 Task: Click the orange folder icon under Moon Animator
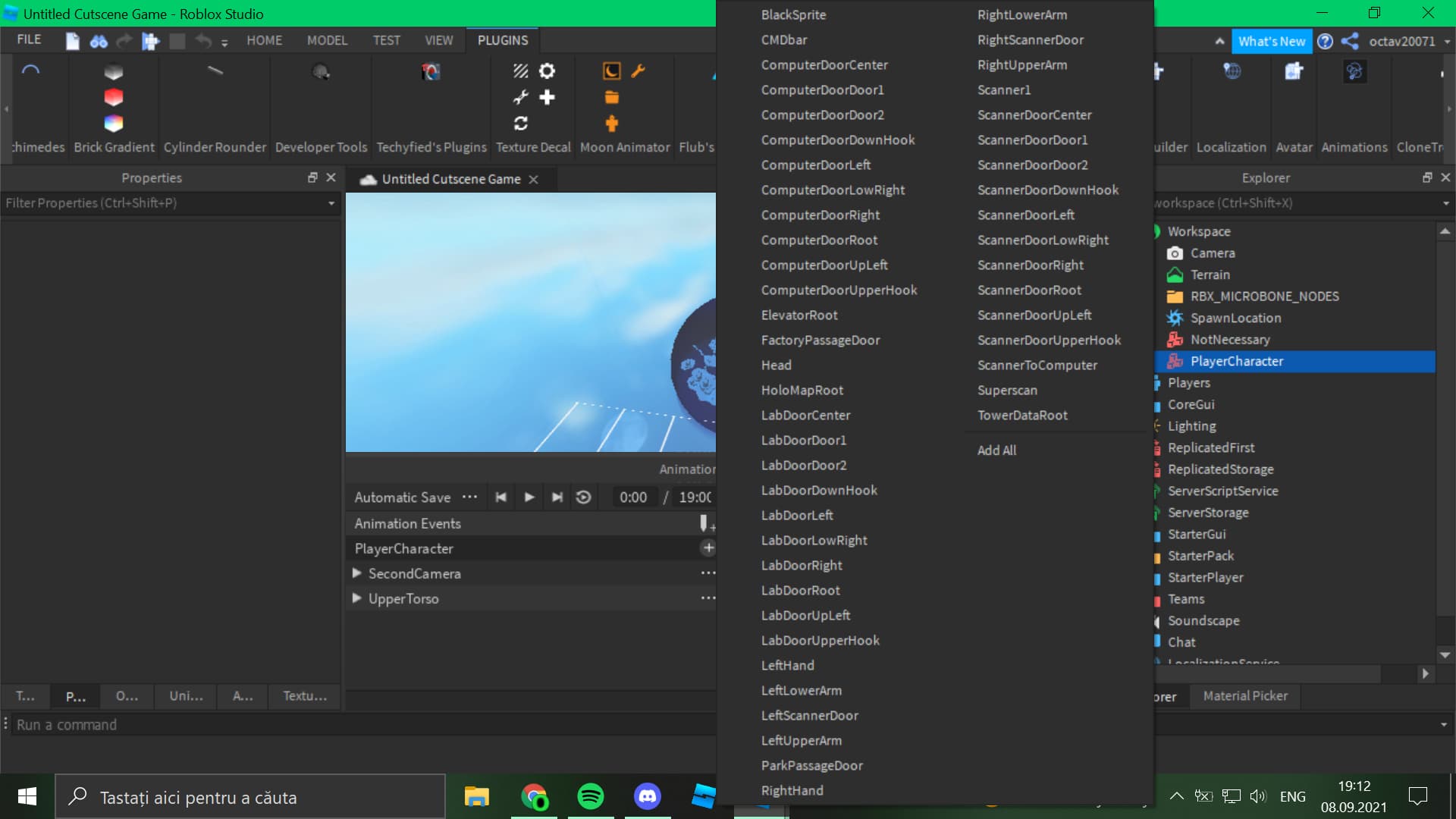611,97
